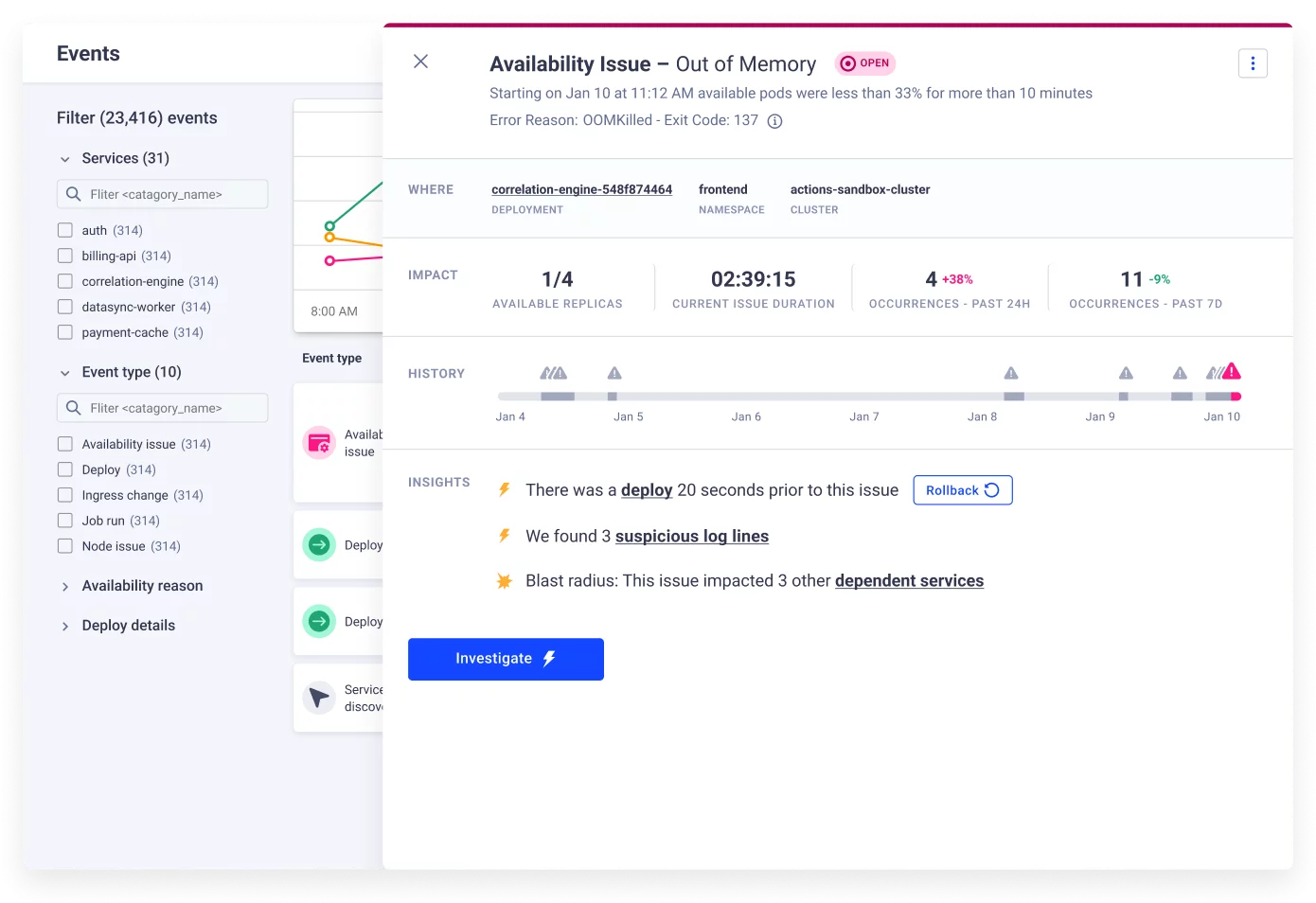Image resolution: width=1316 pixels, height=903 pixels.
Task: Tick the billing-api checkbox
Action: click(65, 256)
